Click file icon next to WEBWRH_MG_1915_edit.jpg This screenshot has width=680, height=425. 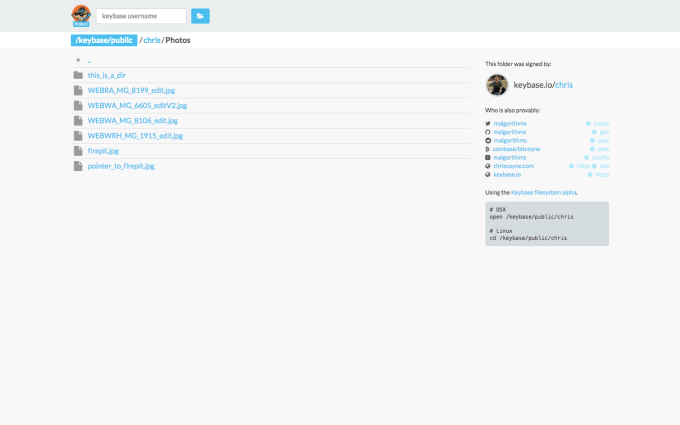78,136
